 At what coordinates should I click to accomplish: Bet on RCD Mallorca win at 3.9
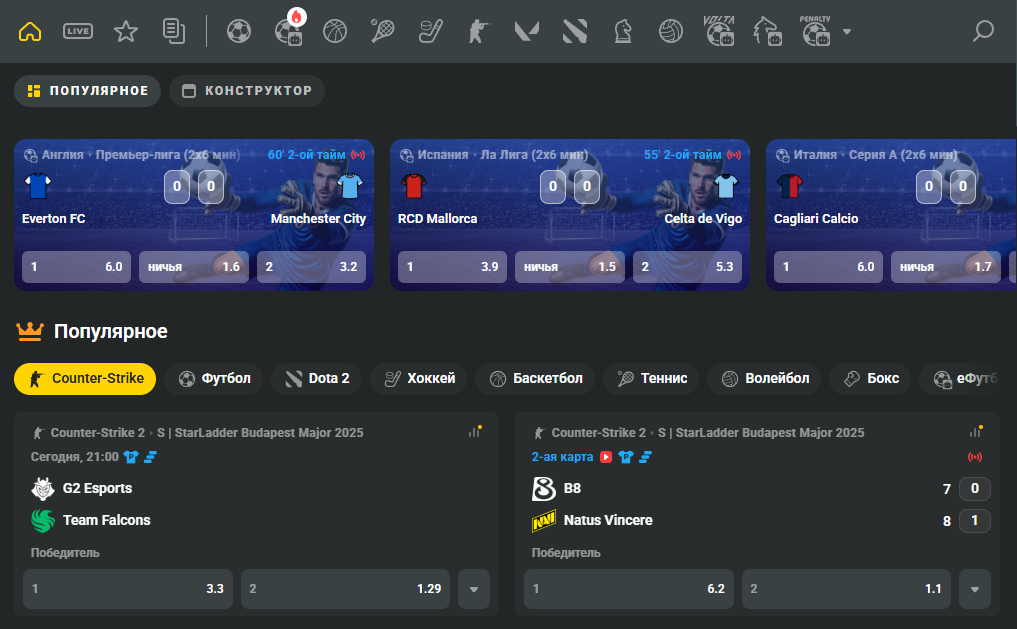453,267
